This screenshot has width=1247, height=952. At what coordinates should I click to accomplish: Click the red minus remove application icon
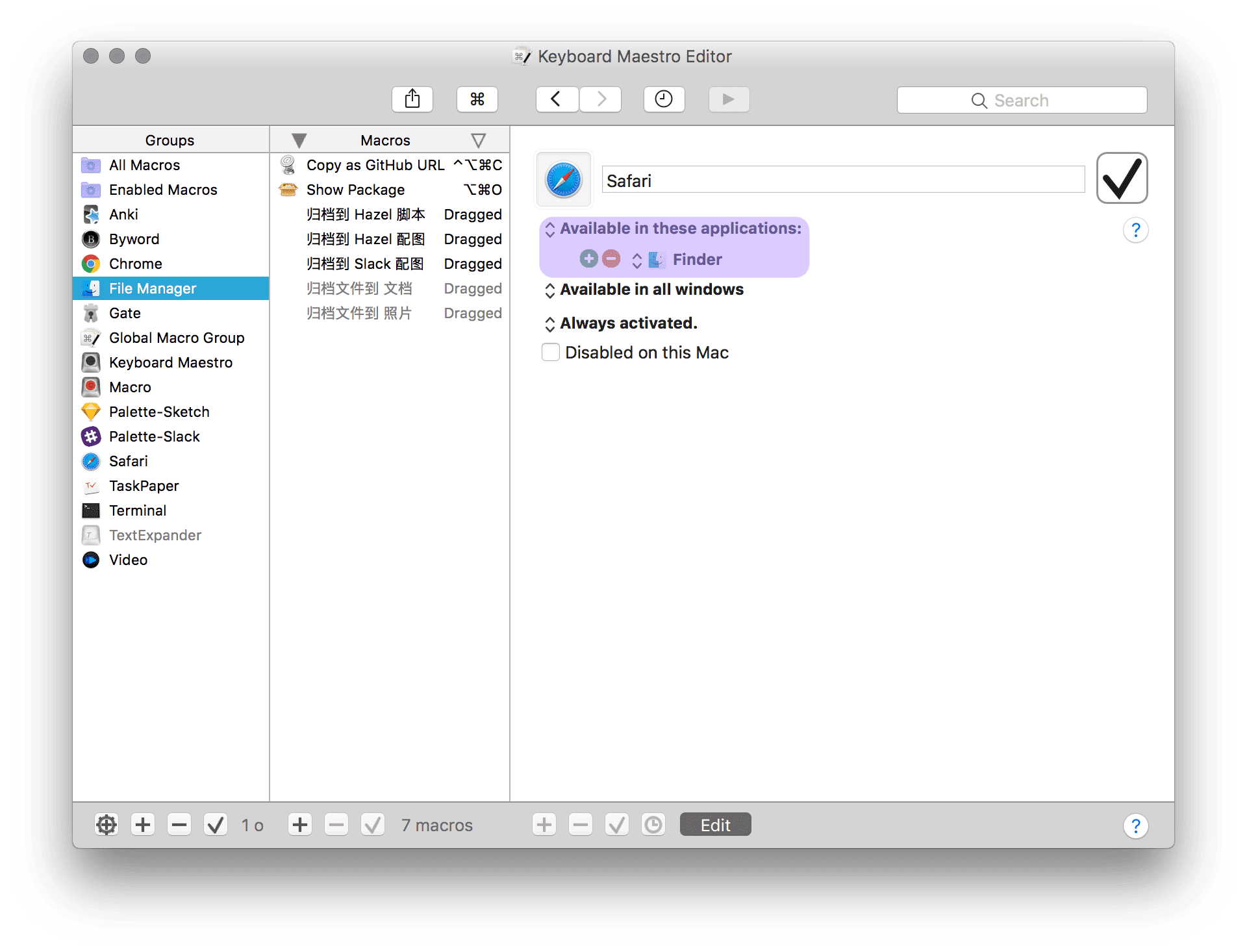[x=611, y=259]
